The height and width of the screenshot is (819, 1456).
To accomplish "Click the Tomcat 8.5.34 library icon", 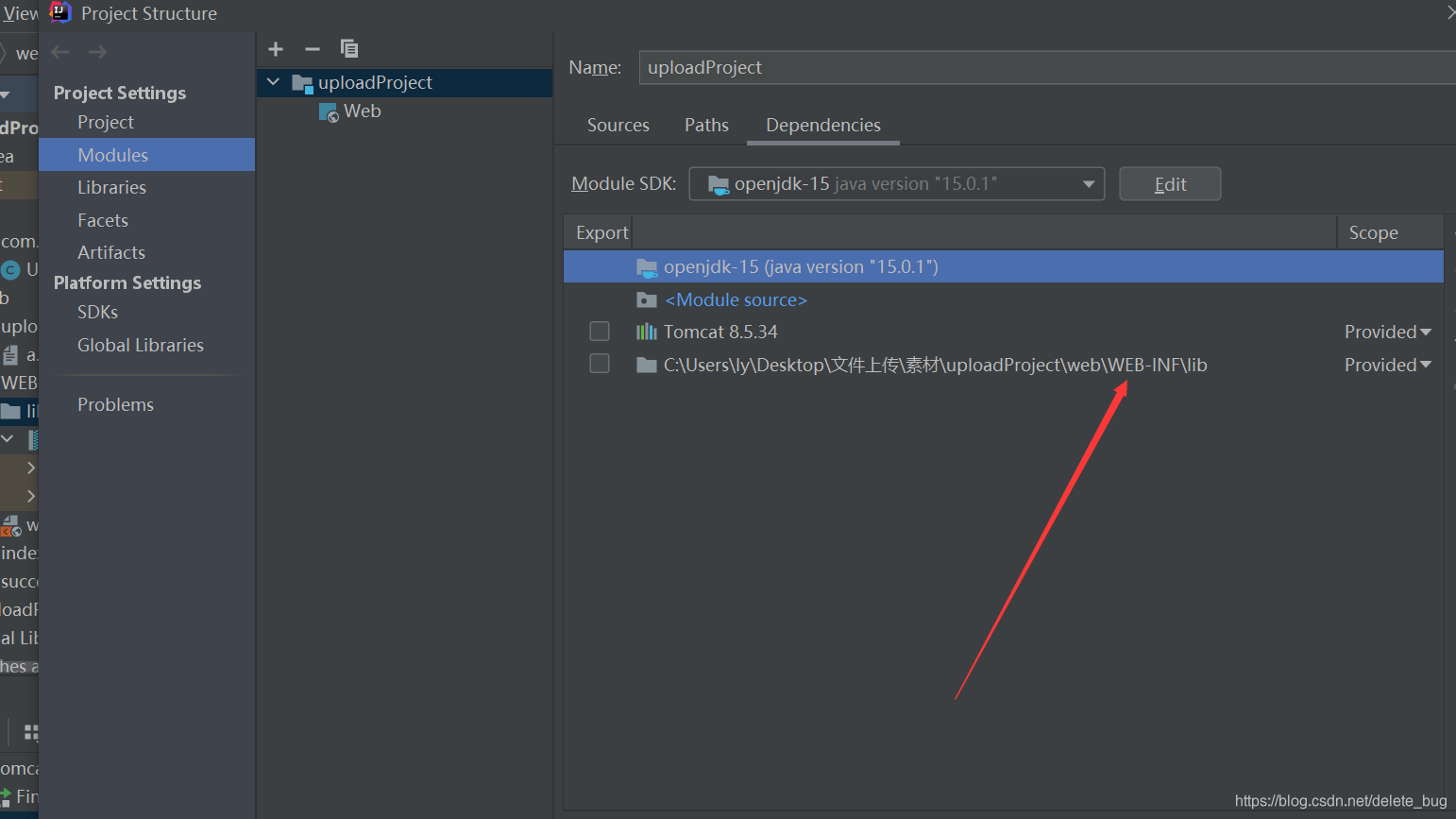I will 646,332.
